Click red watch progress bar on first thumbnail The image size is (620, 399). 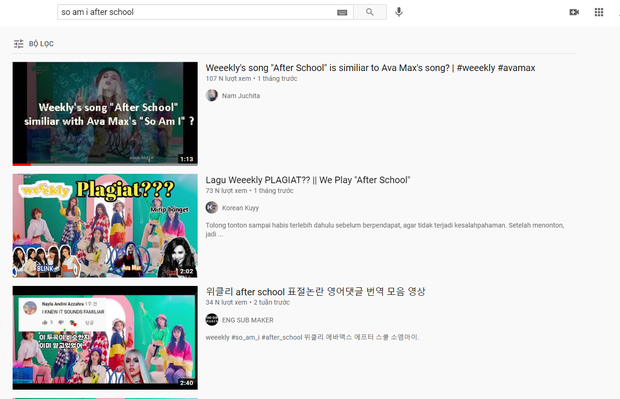22,164
